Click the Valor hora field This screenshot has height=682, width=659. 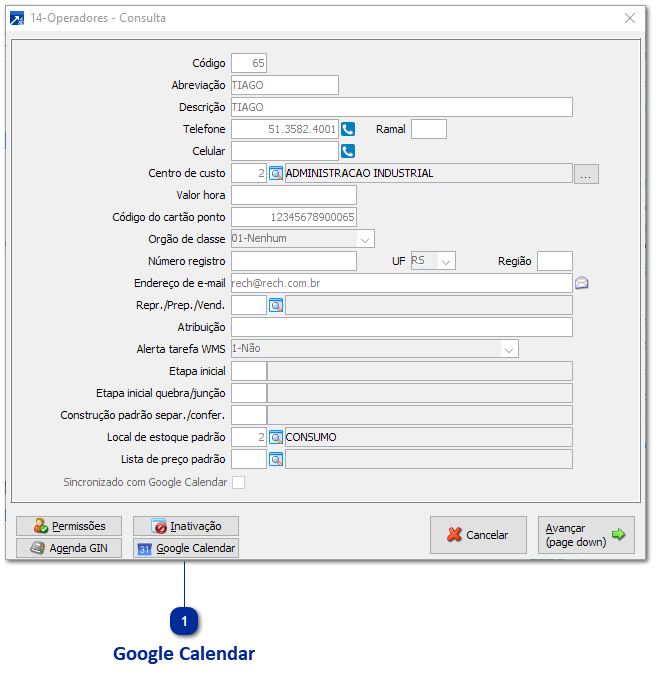point(294,195)
